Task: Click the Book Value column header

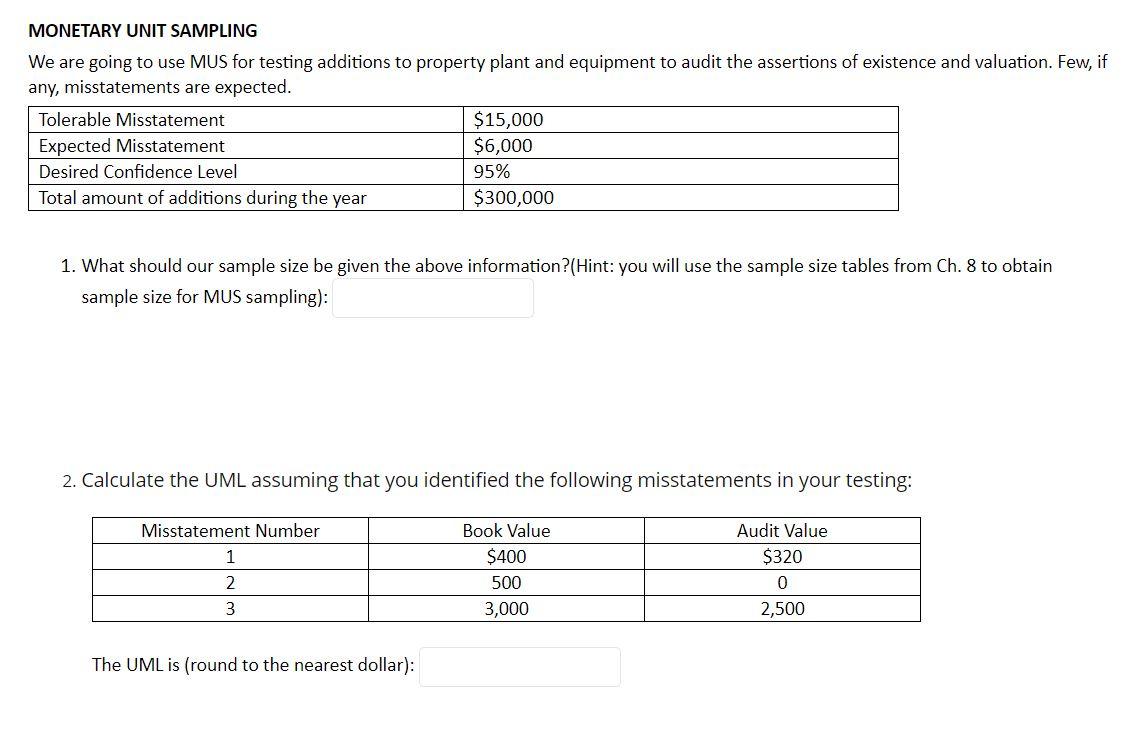Action: pos(506,531)
